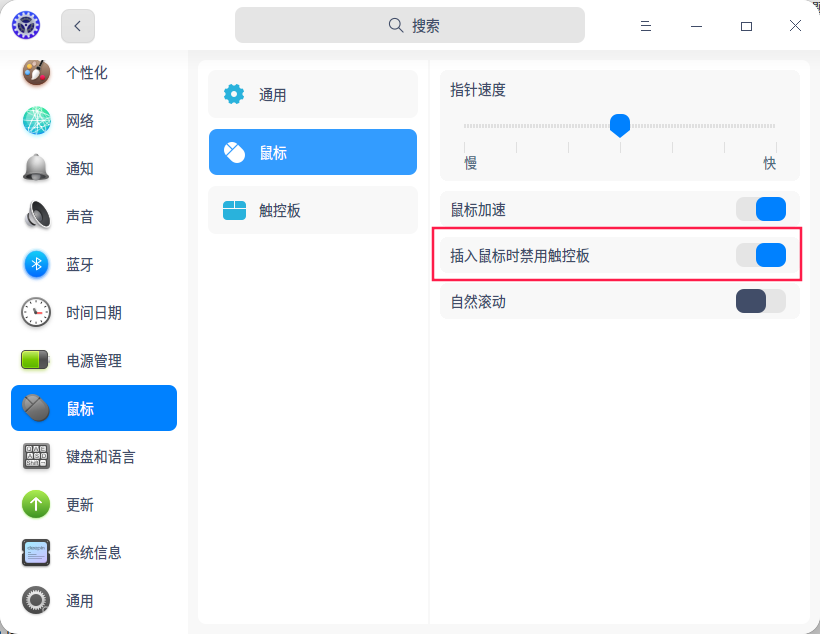The width and height of the screenshot is (820, 634).
Task: Maximize the Control Center window
Action: point(746,26)
